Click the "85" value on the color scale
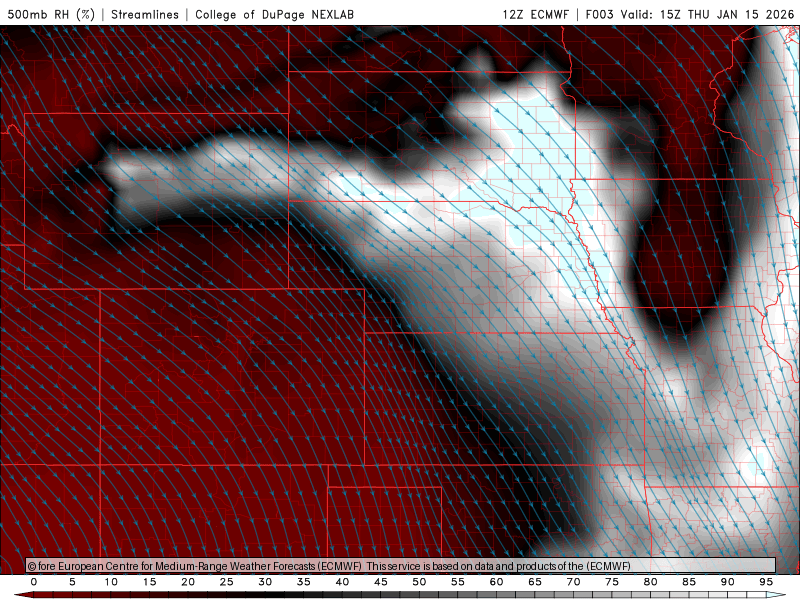 click(x=689, y=582)
